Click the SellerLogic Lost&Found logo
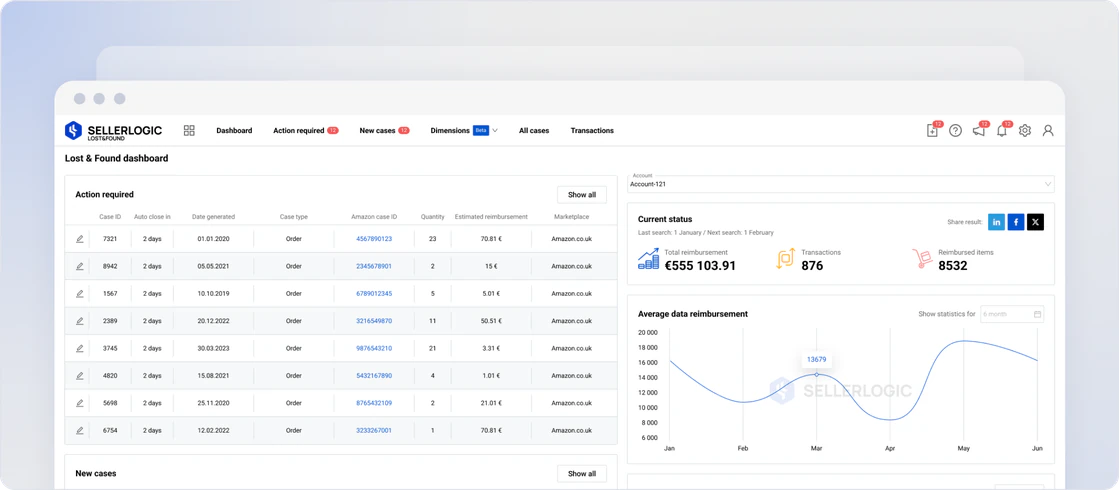 pos(113,131)
